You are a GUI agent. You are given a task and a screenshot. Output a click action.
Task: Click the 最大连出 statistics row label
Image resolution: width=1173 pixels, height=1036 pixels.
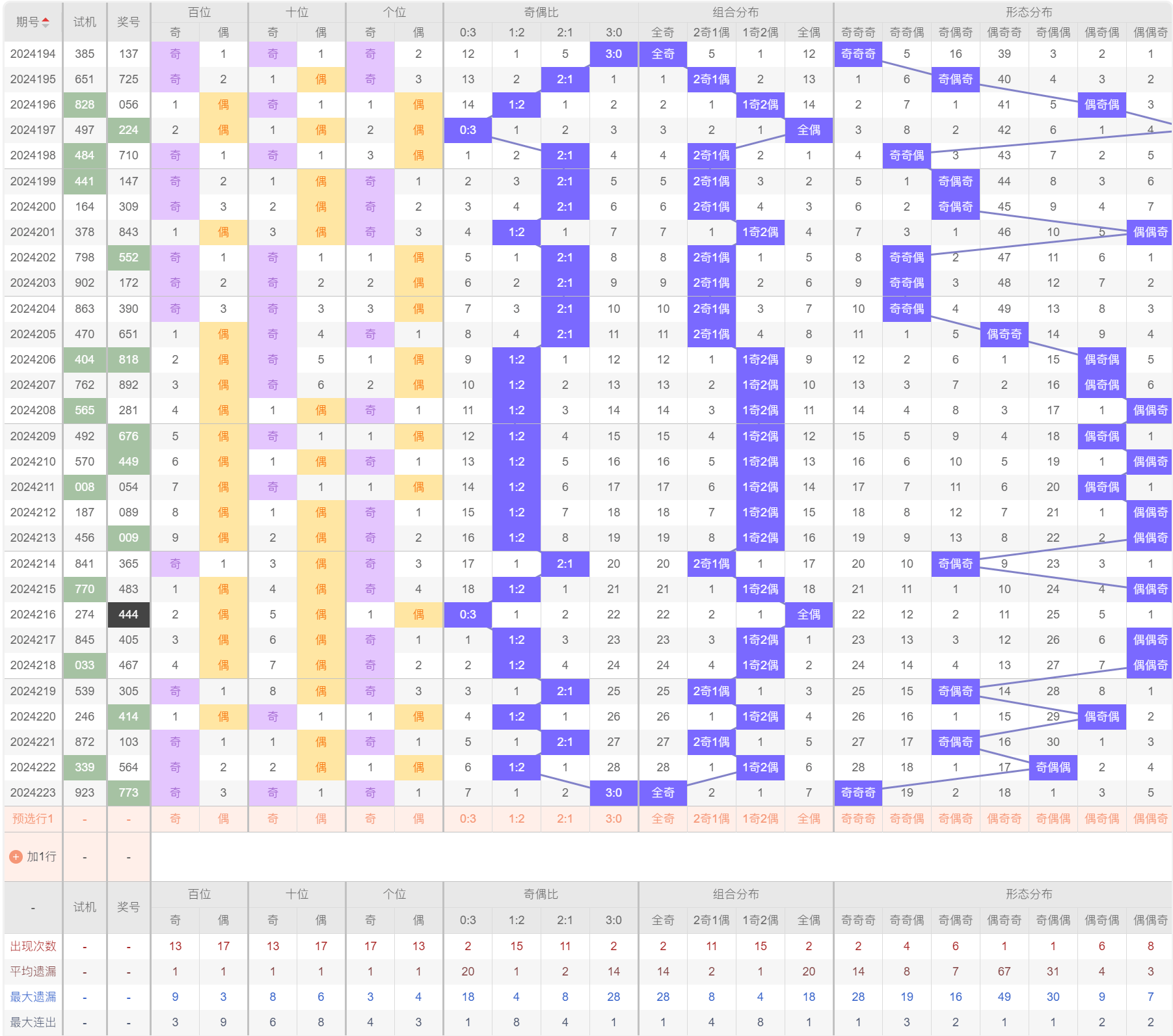coord(33,1022)
